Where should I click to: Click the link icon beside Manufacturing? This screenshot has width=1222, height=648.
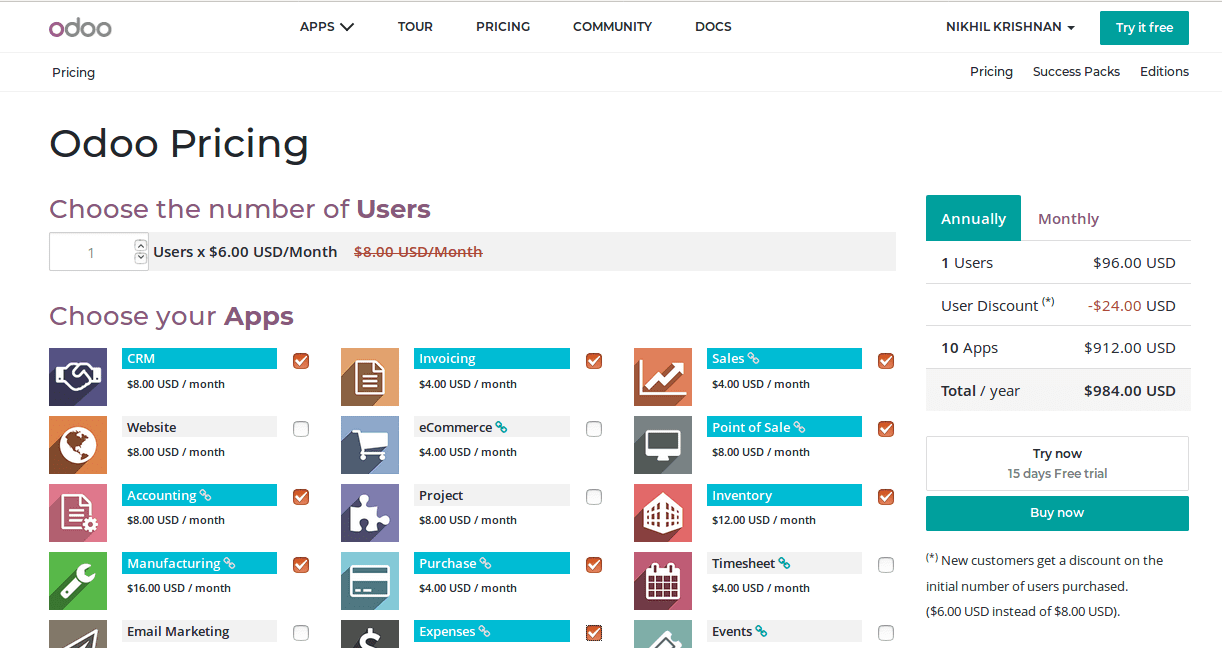[x=229, y=563]
